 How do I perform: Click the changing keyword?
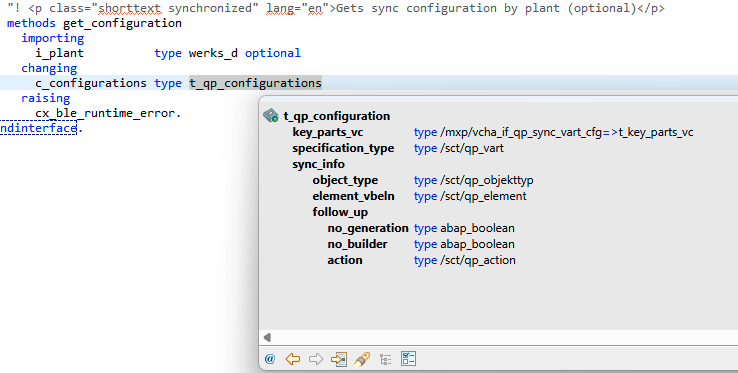click(49, 68)
